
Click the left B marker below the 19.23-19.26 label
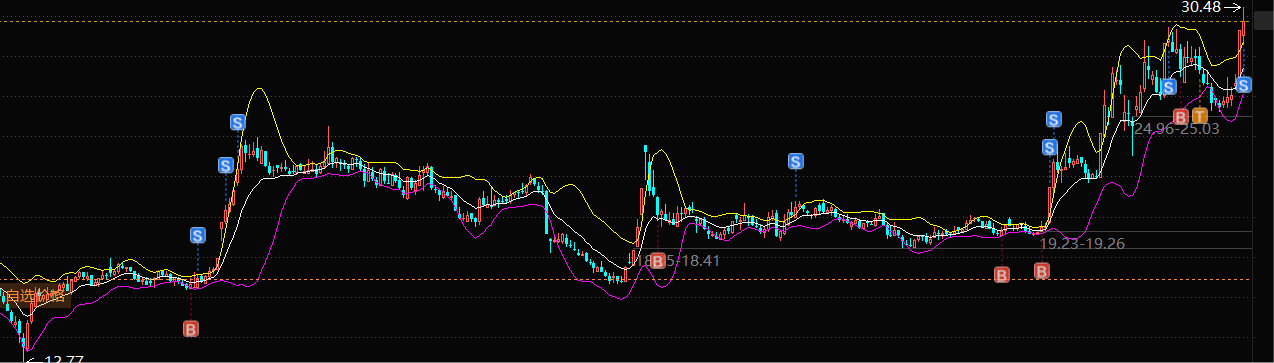click(x=1002, y=274)
